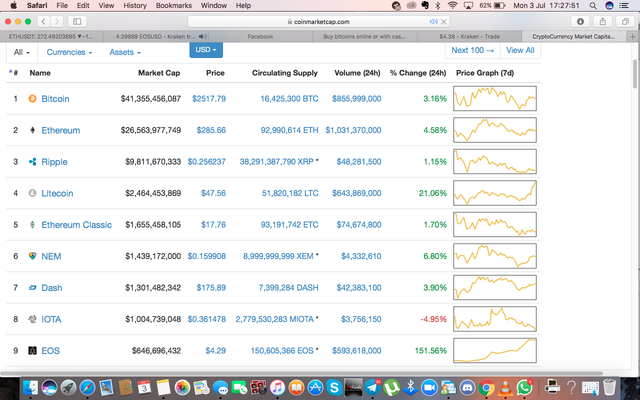Image resolution: width=640 pixels, height=400 pixels.
Task: Click the Bitcoin coin logo
Action: (x=32, y=98)
